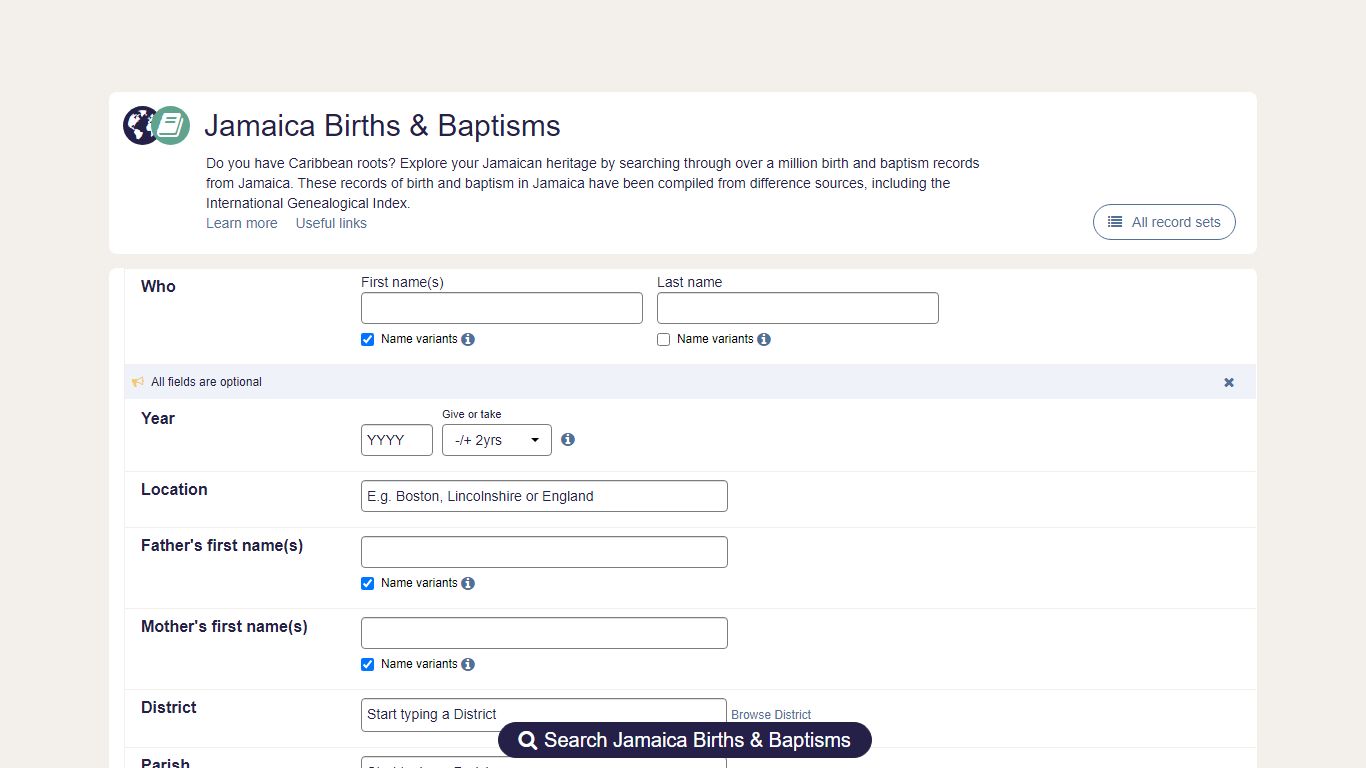
Task: Click the info icon next to year range
Action: (x=568, y=439)
